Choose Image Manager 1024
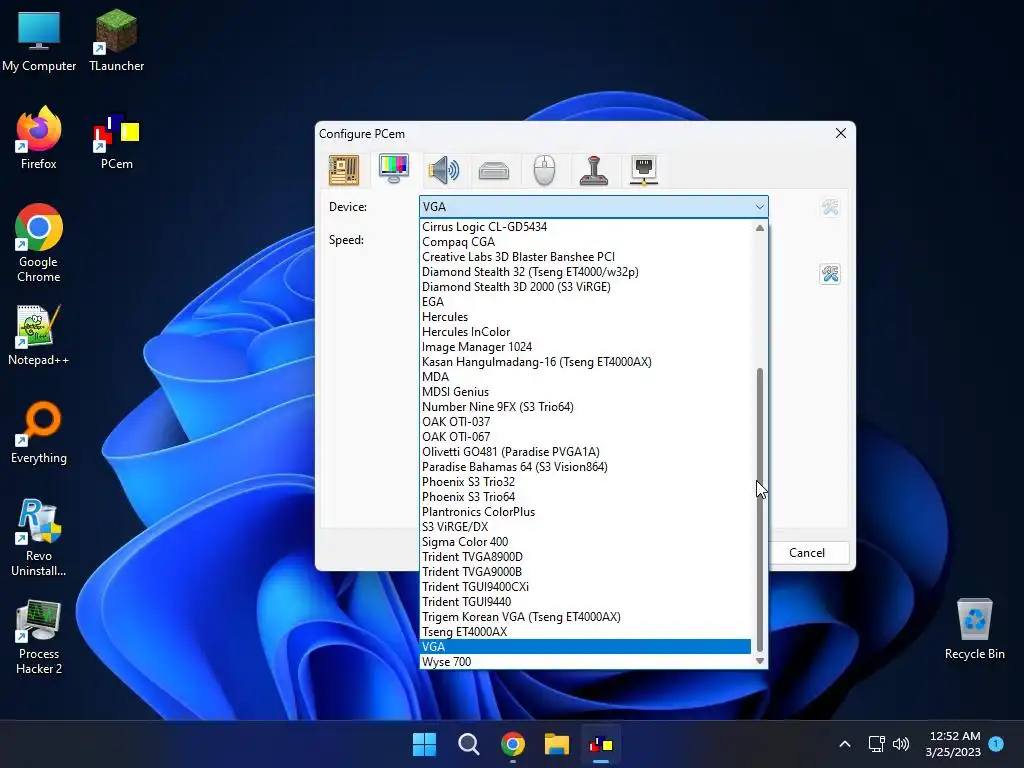 (x=585, y=347)
